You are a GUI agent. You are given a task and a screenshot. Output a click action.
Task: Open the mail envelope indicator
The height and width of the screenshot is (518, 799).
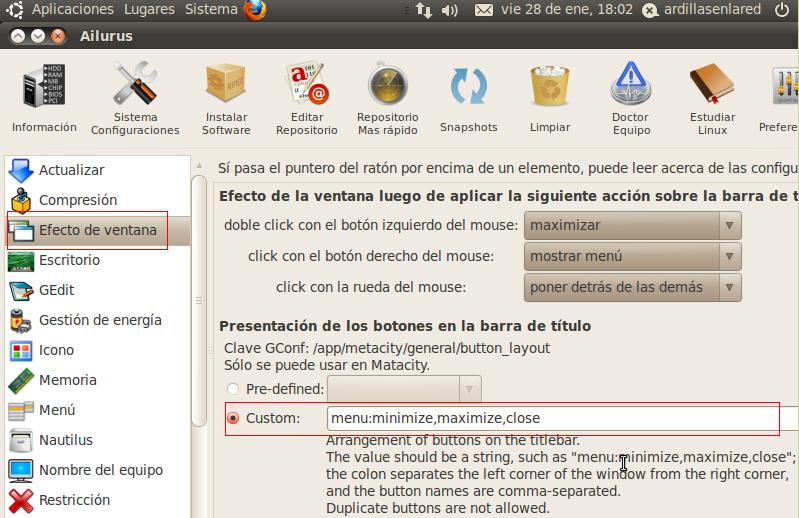[484, 10]
